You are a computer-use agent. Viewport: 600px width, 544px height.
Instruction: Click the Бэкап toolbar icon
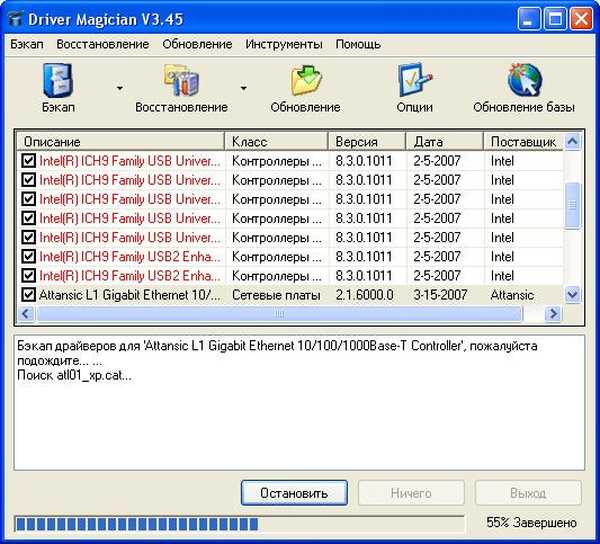(58, 81)
